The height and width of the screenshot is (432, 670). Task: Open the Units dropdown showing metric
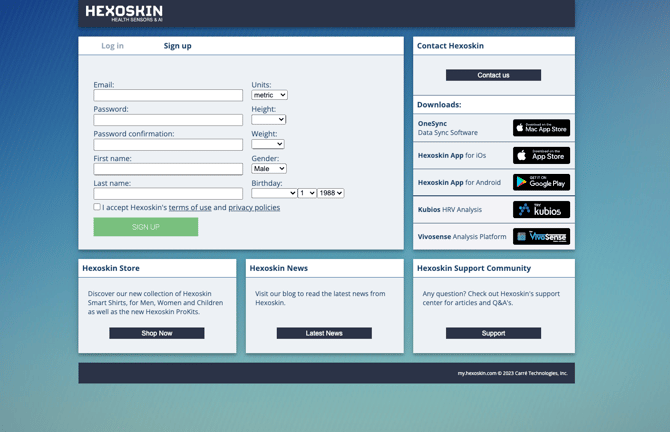click(x=269, y=95)
